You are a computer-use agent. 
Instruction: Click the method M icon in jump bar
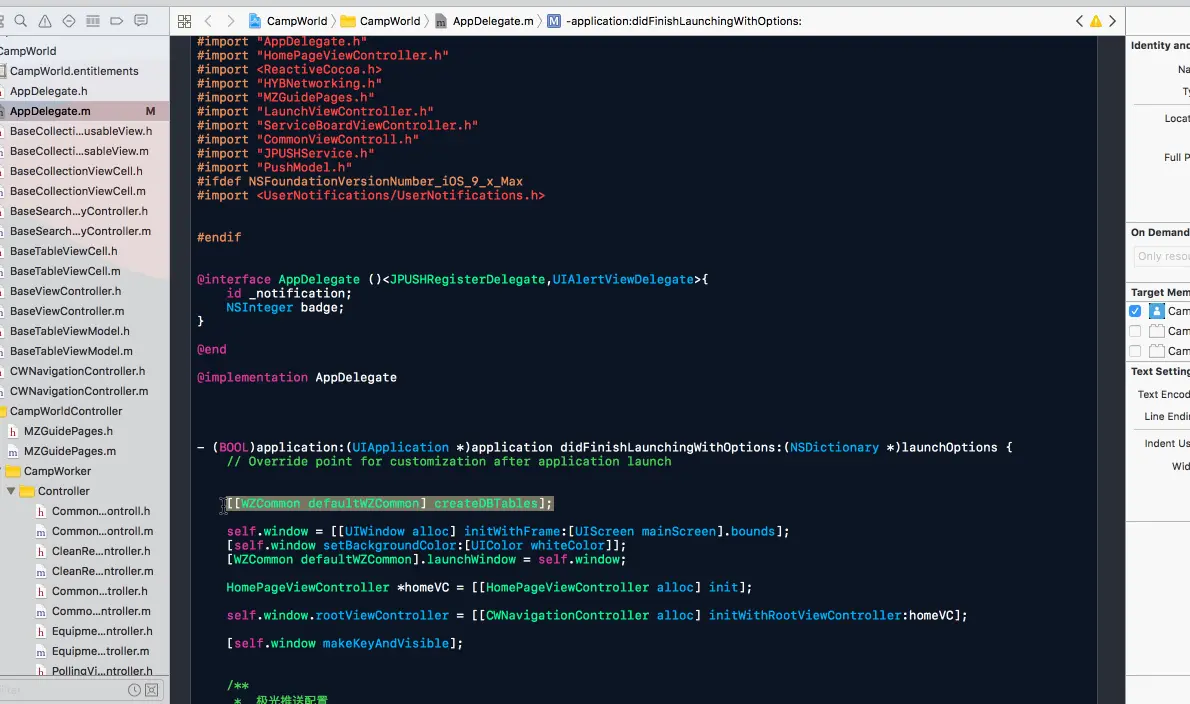pyautogui.click(x=554, y=21)
